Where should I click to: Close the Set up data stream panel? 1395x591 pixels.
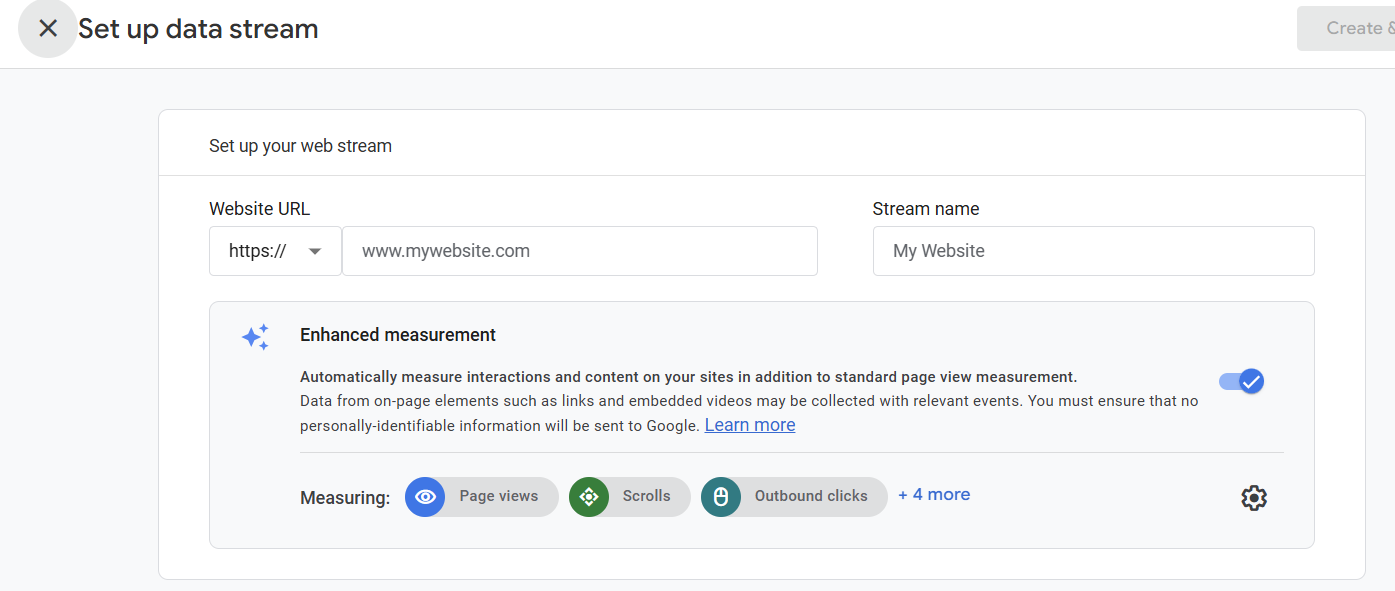[47, 28]
